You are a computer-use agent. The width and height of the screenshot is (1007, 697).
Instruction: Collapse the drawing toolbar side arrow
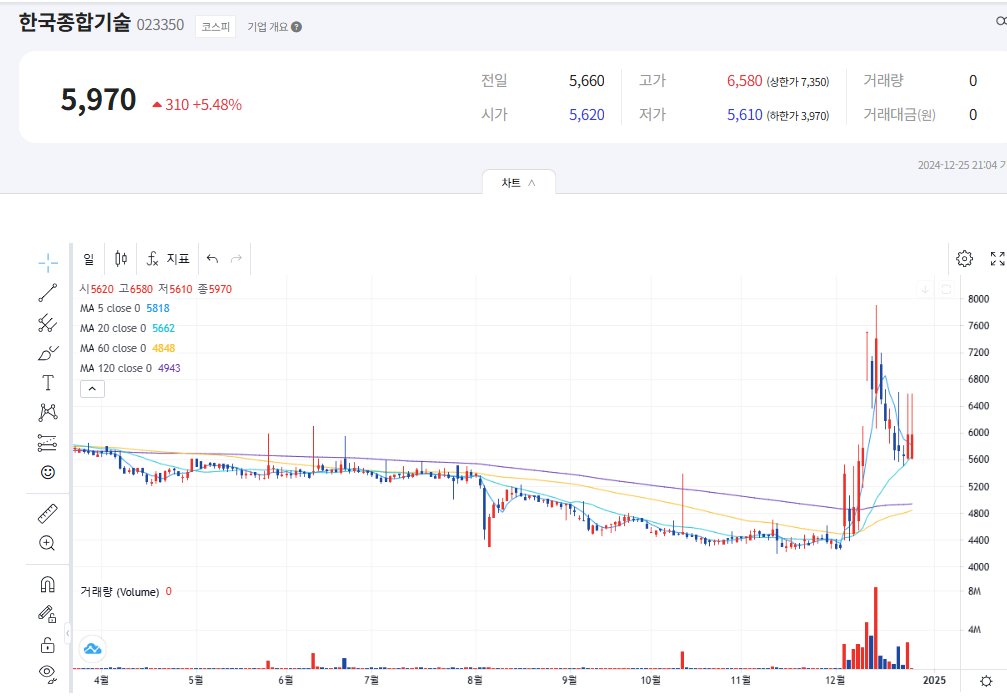click(68, 633)
